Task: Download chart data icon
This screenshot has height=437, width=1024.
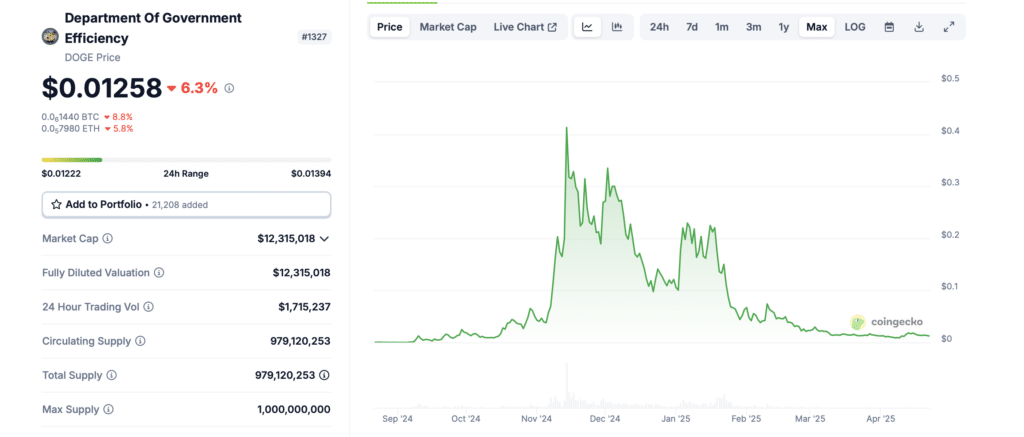Action: point(919,27)
